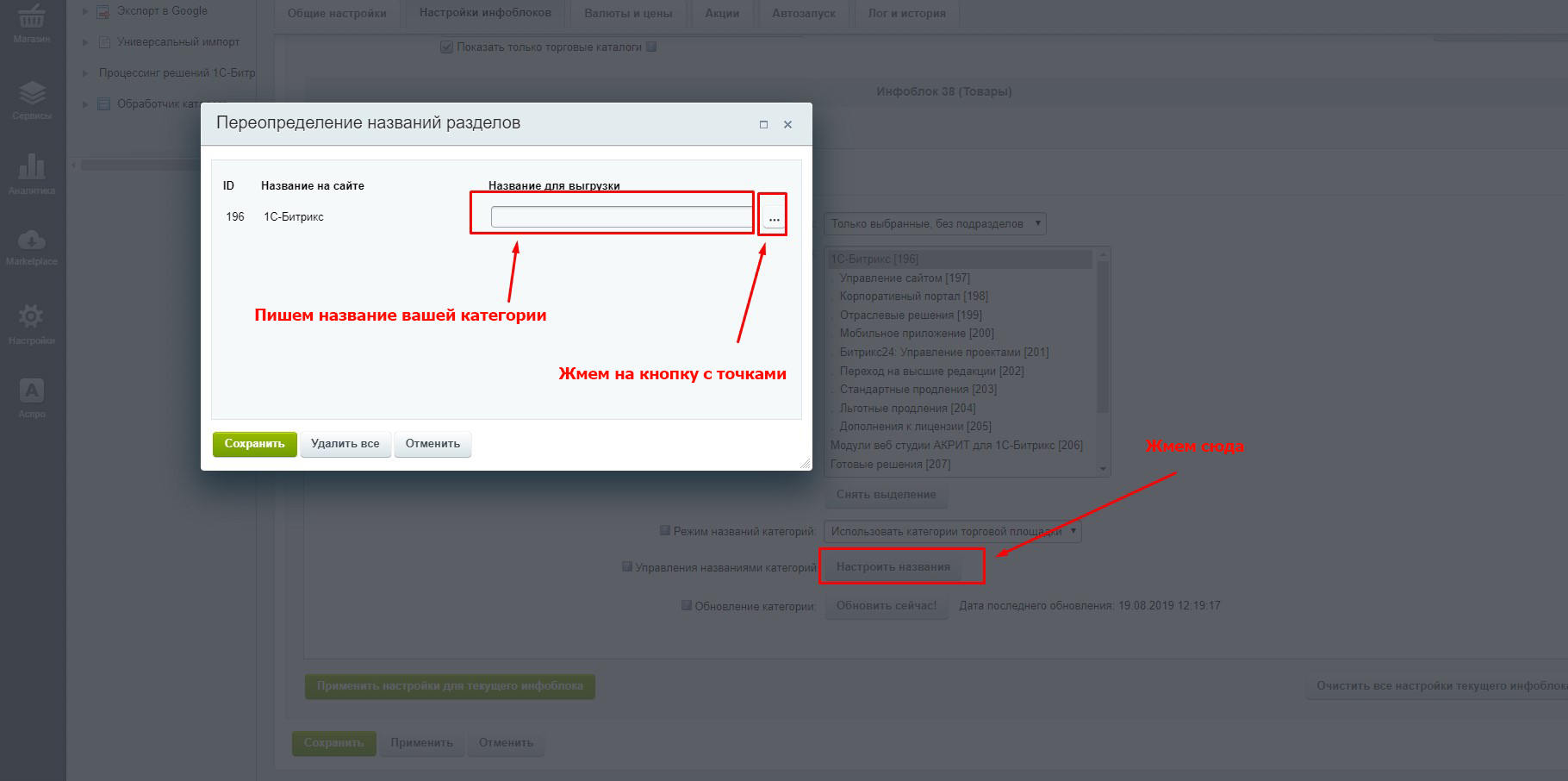
Task: Open the Настройки gear icon
Action: (32, 322)
